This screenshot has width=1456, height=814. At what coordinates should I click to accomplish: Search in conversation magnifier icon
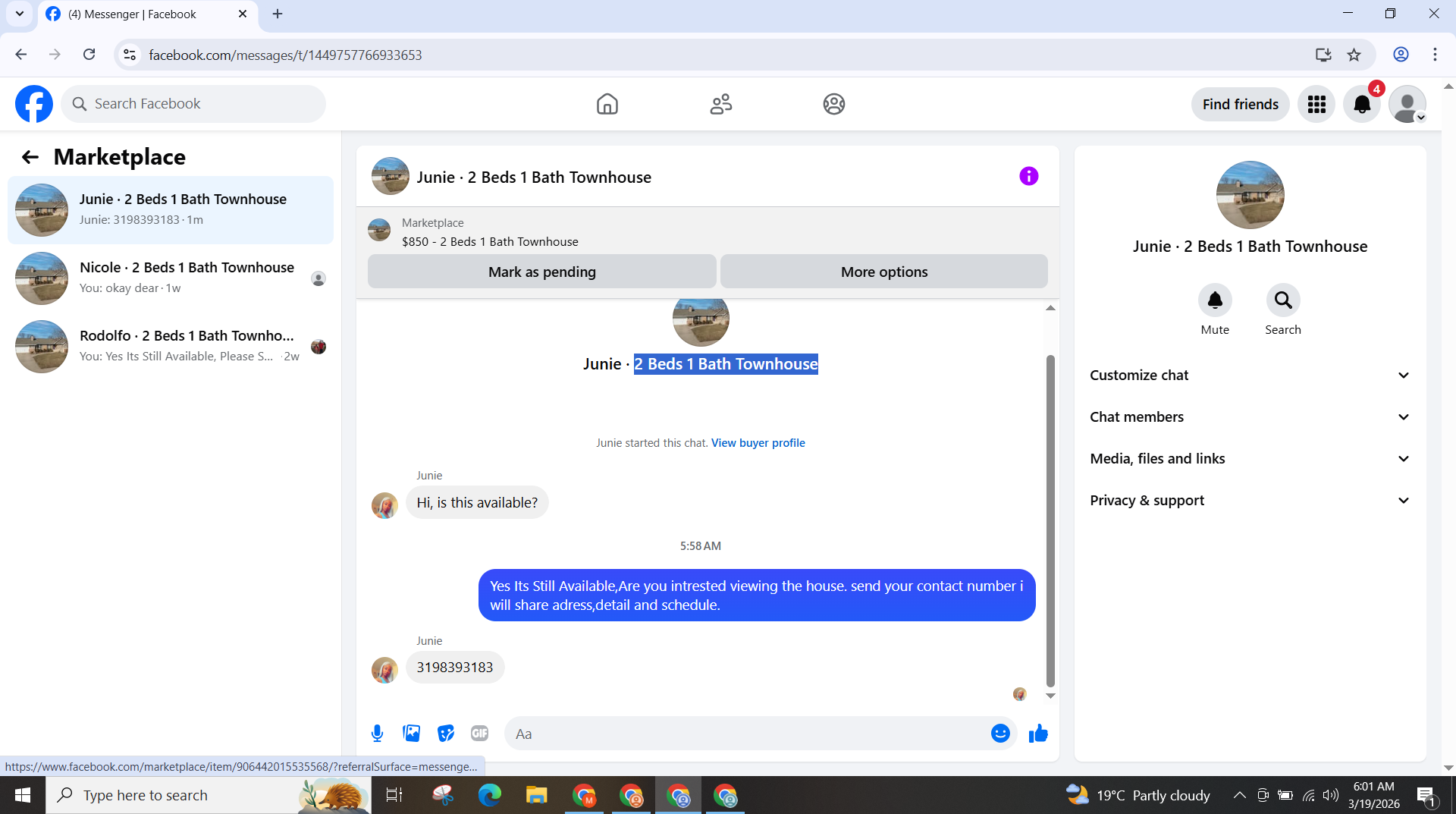pyautogui.click(x=1283, y=300)
